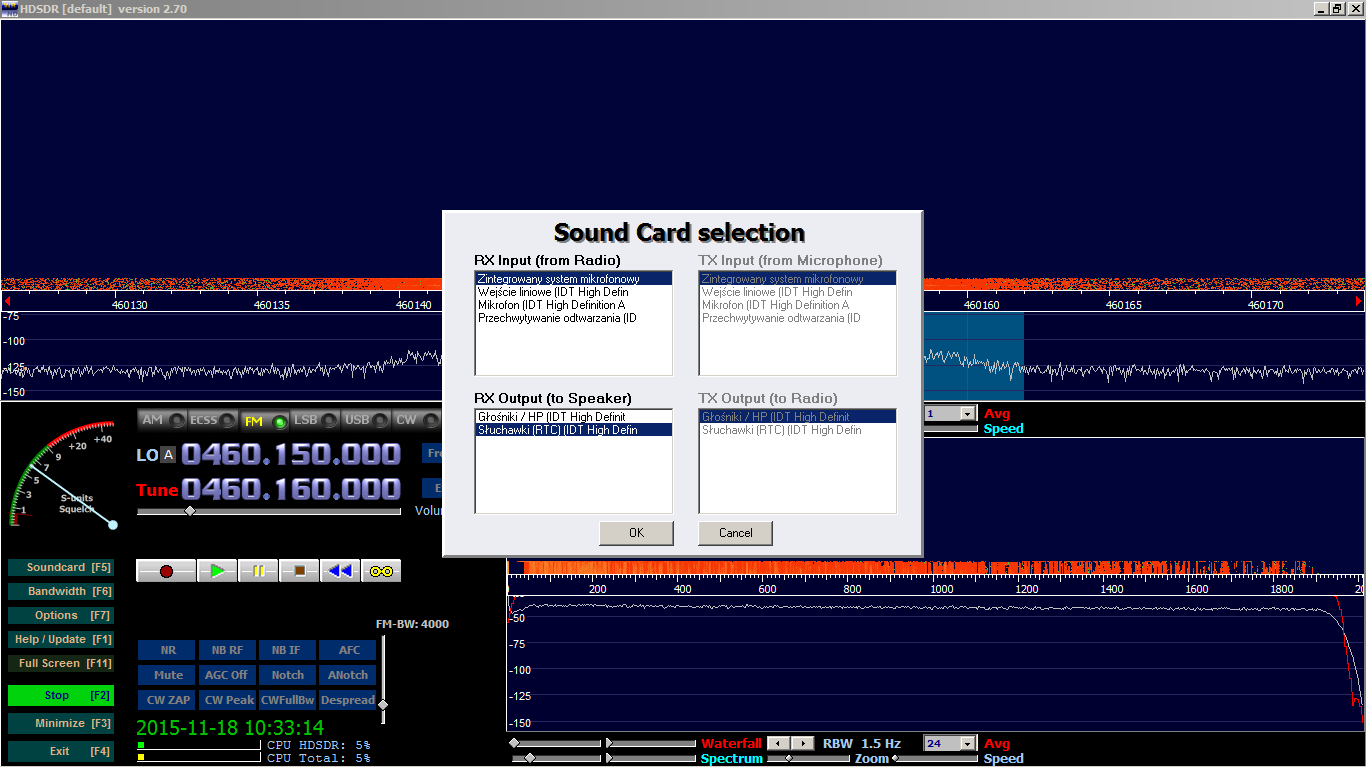Viewport: 1366px width, 768px height.
Task: Toggle the loop playback button
Action: tap(381, 571)
